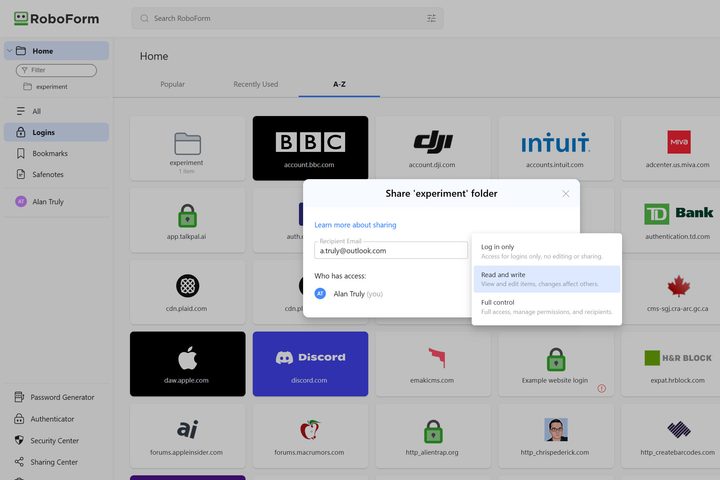Open the BBC account.bbc.com login
This screenshot has height=480, width=720.
coord(310,148)
